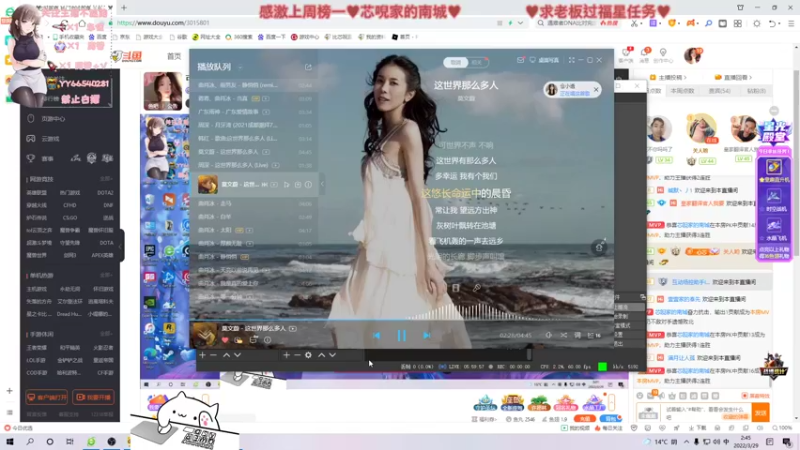
Task: Click the volume icon in music player
Action: point(548,335)
